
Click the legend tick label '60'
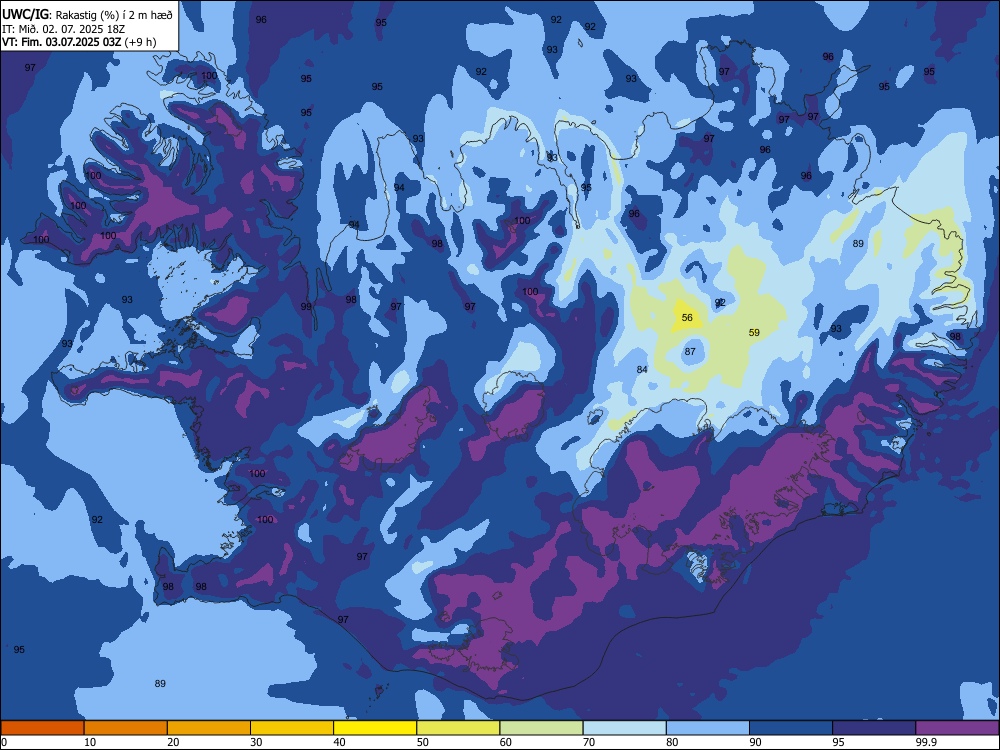tap(506, 742)
